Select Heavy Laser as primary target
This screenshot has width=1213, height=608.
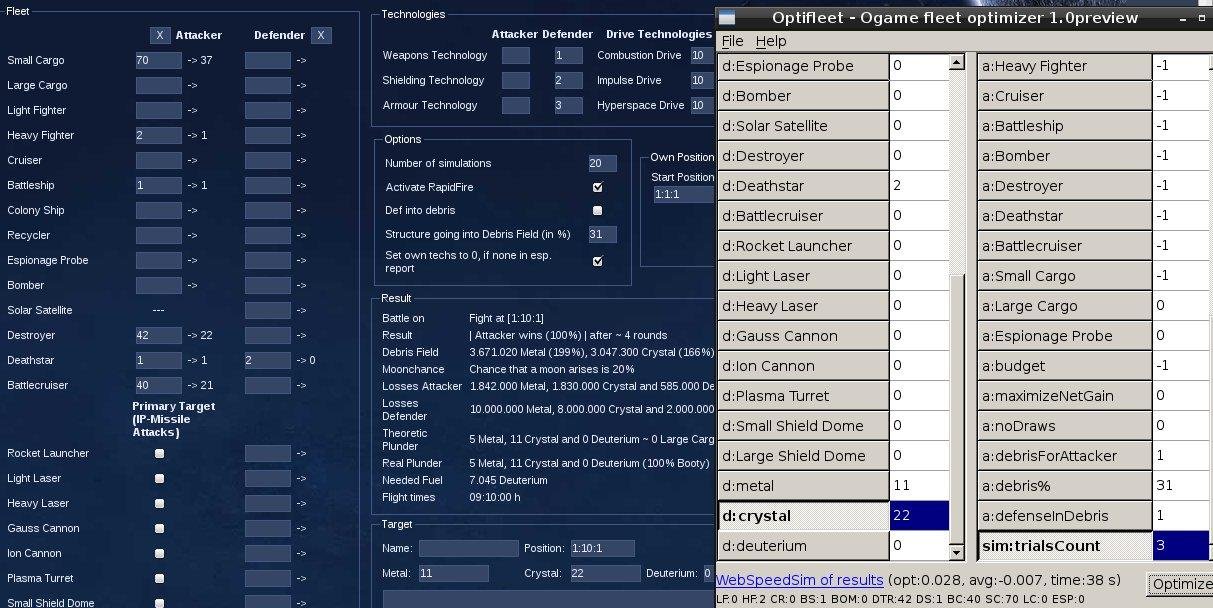(159, 503)
